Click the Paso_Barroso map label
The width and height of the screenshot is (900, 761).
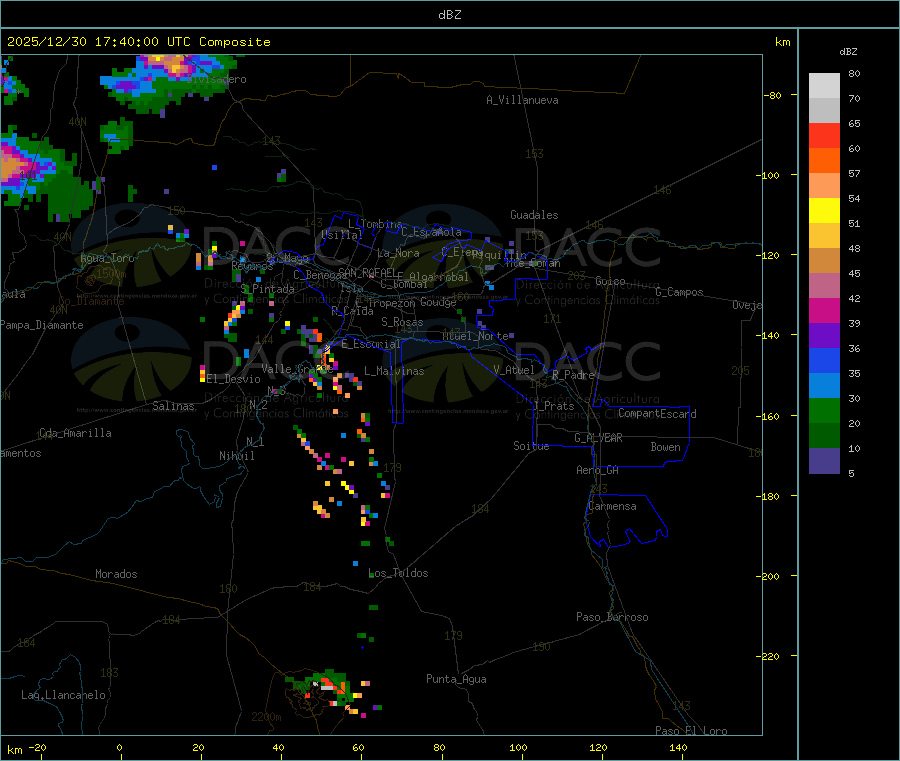[612, 617]
